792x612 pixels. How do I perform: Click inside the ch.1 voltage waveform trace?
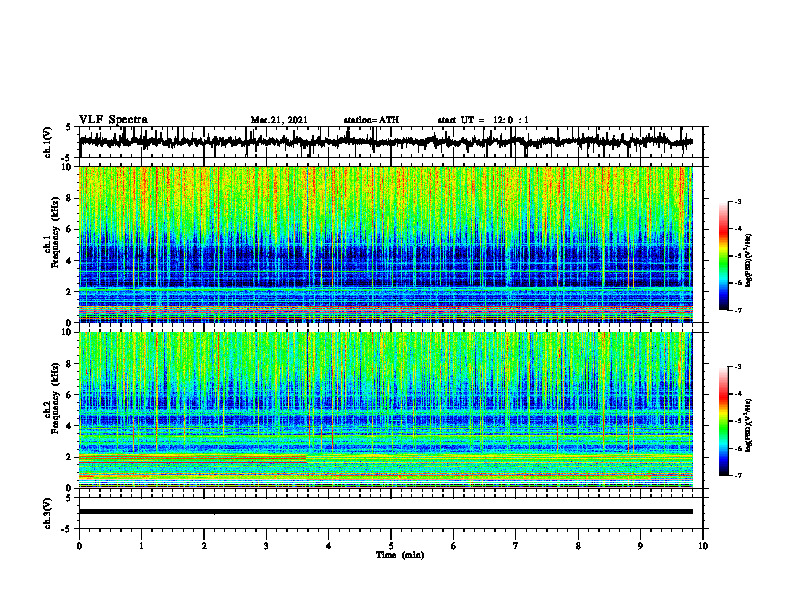point(385,142)
